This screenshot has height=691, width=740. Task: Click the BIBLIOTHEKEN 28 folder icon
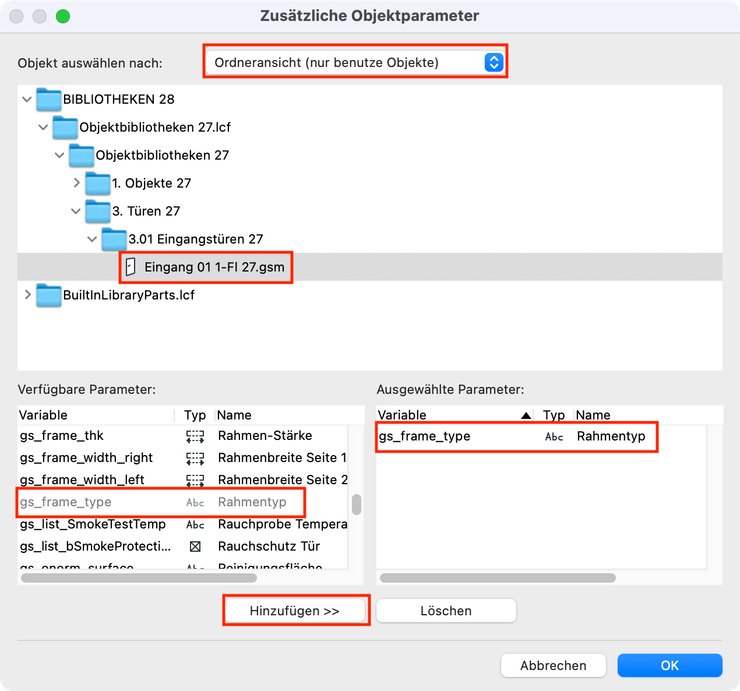click(48, 100)
